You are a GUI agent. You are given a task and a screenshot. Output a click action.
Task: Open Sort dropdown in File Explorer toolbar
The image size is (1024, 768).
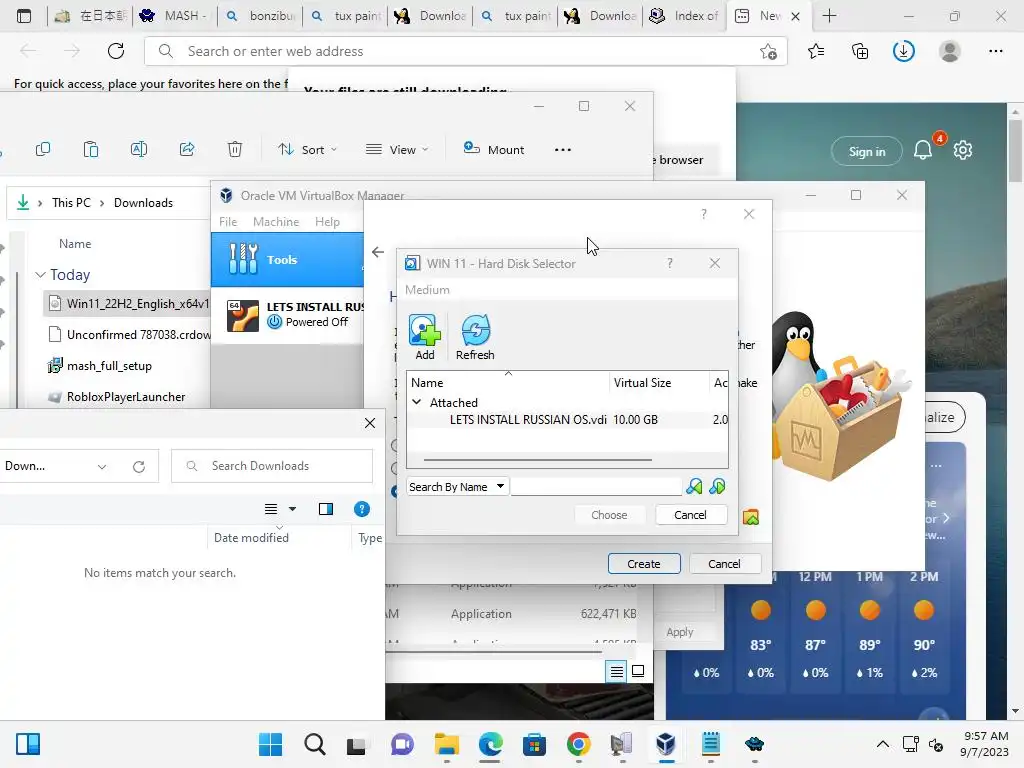click(308, 150)
